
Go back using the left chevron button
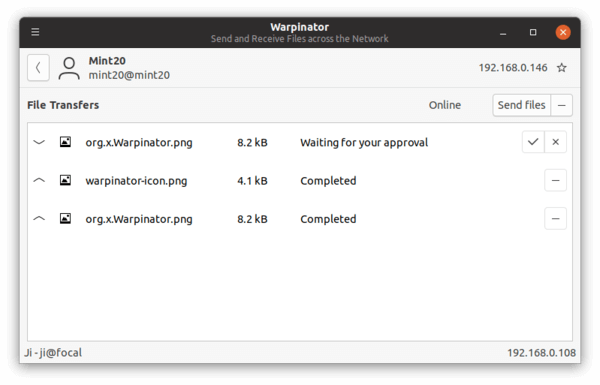coord(38,68)
